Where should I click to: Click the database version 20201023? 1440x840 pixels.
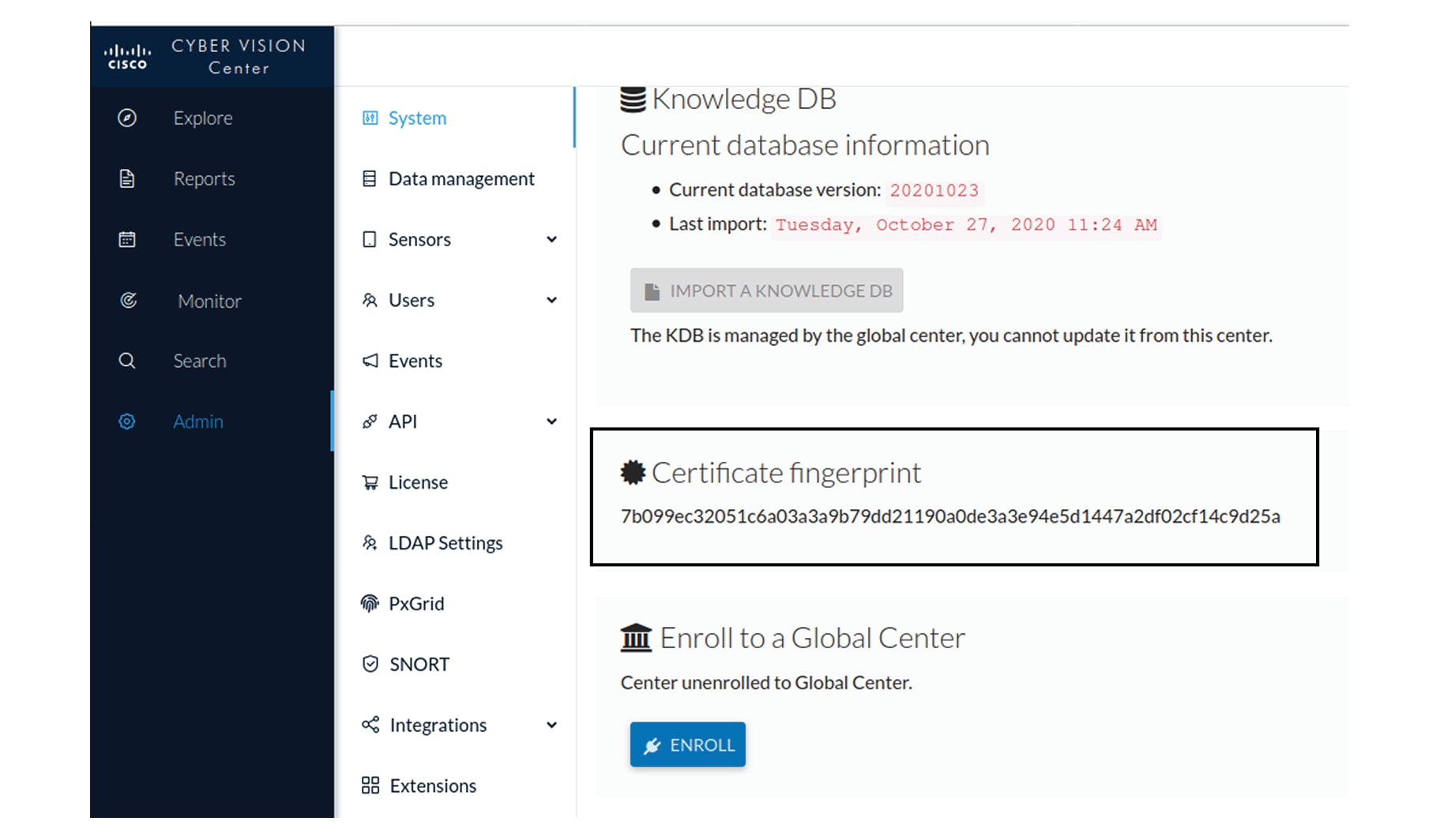934,190
